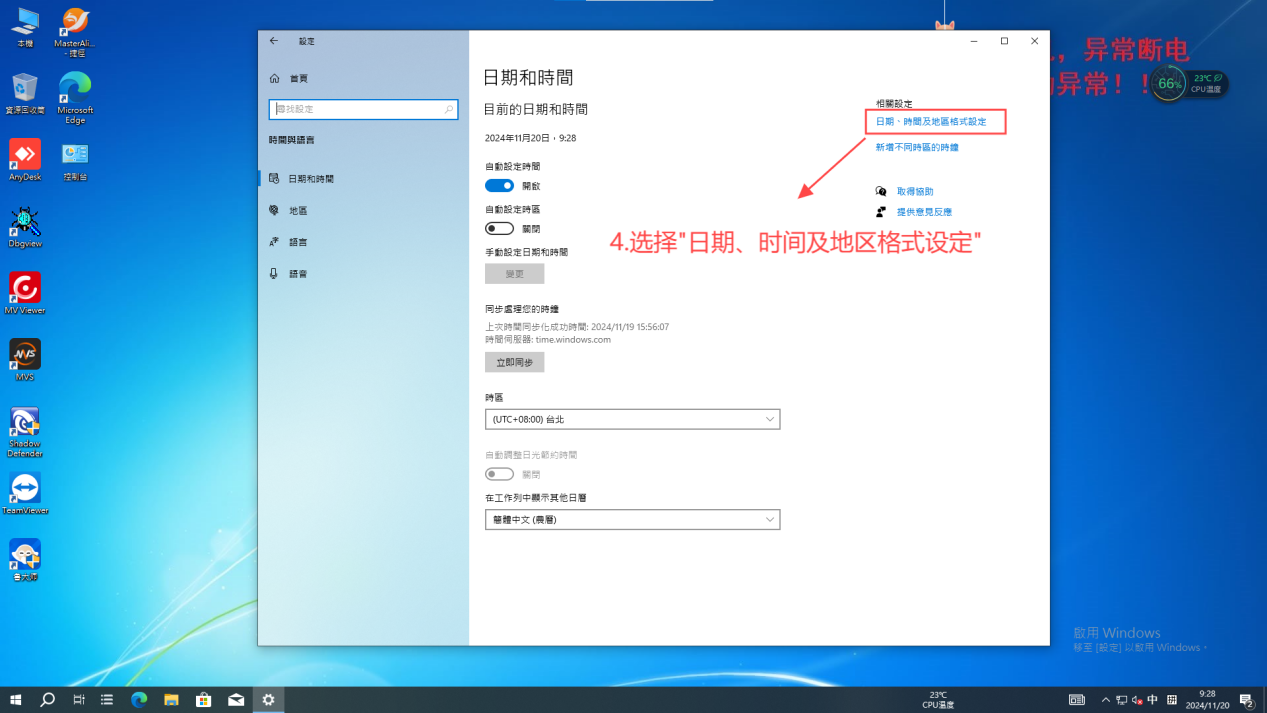This screenshot has width=1267, height=713.
Task: Enable the 自動設定時區 toggle
Action: click(499, 229)
